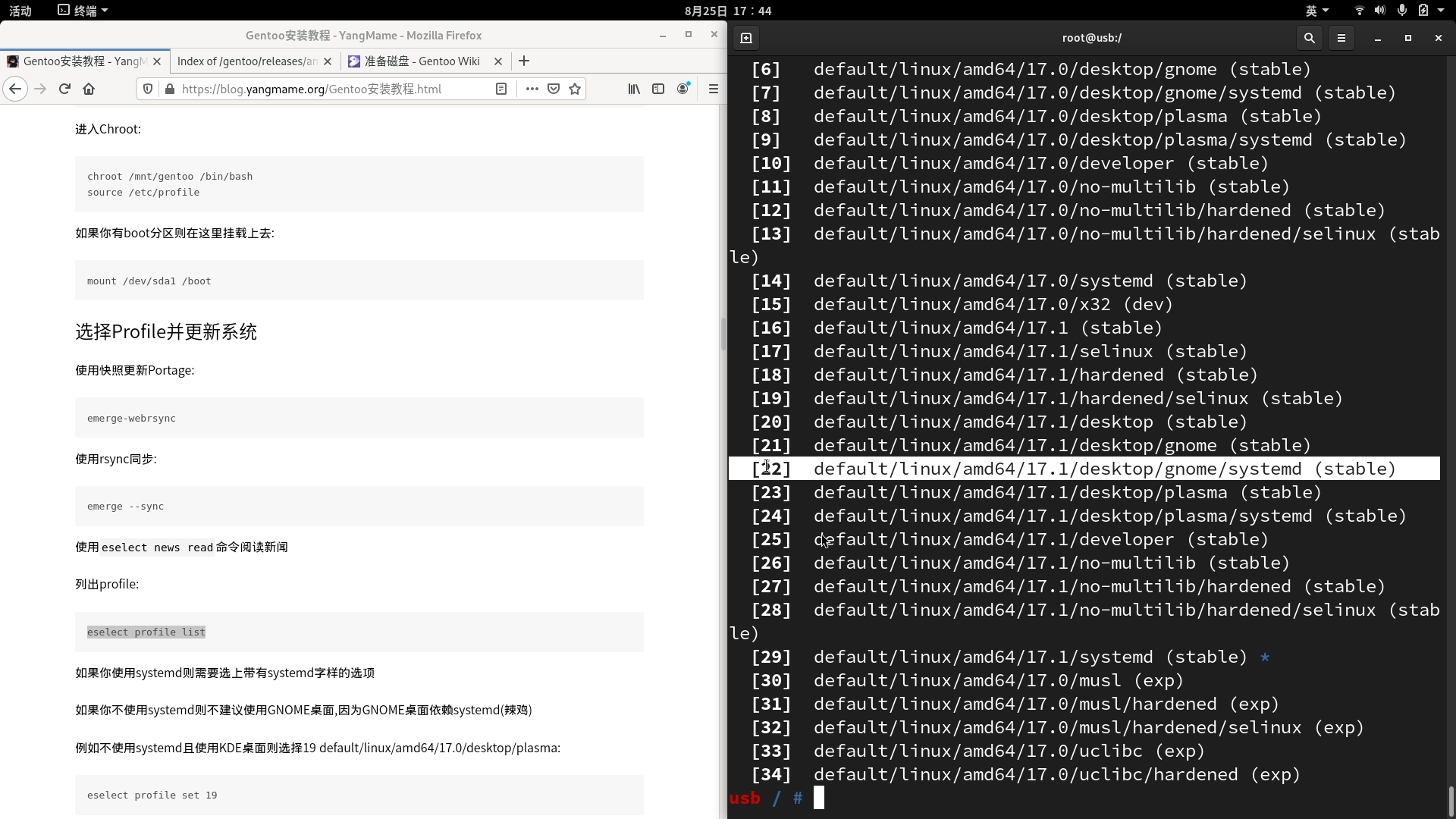Click profile [23] 17.1/desktop/plasma line
Screen dimensions: 1456x819
point(1036,492)
